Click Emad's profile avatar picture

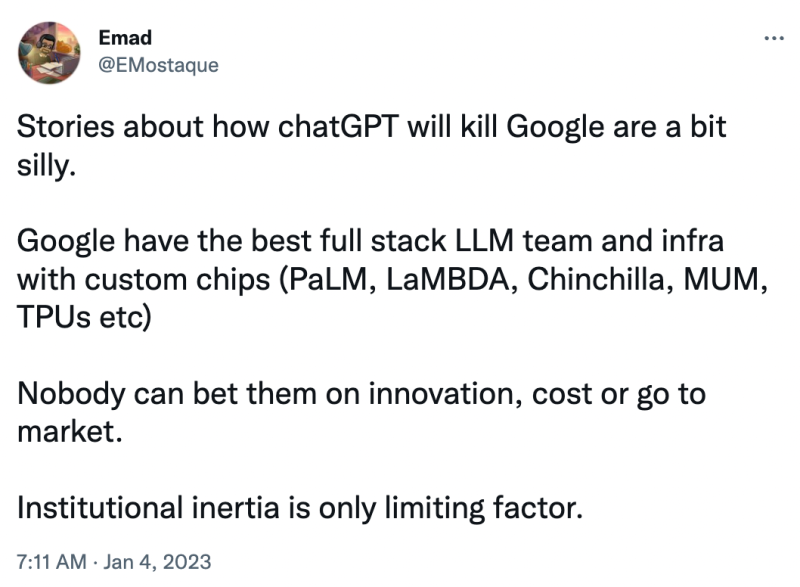pyautogui.click(x=49, y=52)
